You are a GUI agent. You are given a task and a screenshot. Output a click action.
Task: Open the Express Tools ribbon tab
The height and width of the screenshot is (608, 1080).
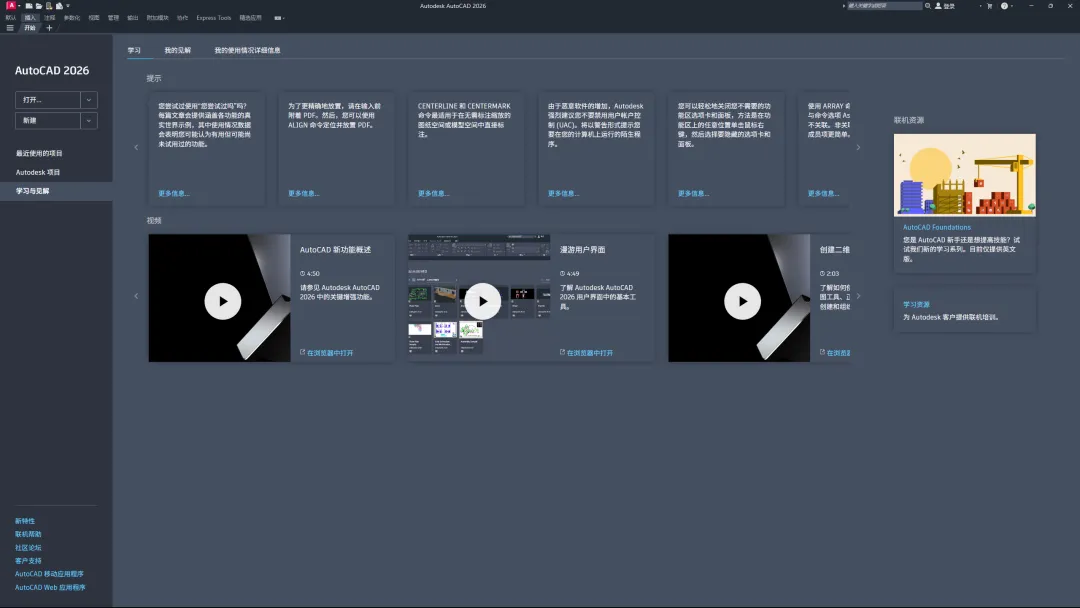click(x=214, y=18)
